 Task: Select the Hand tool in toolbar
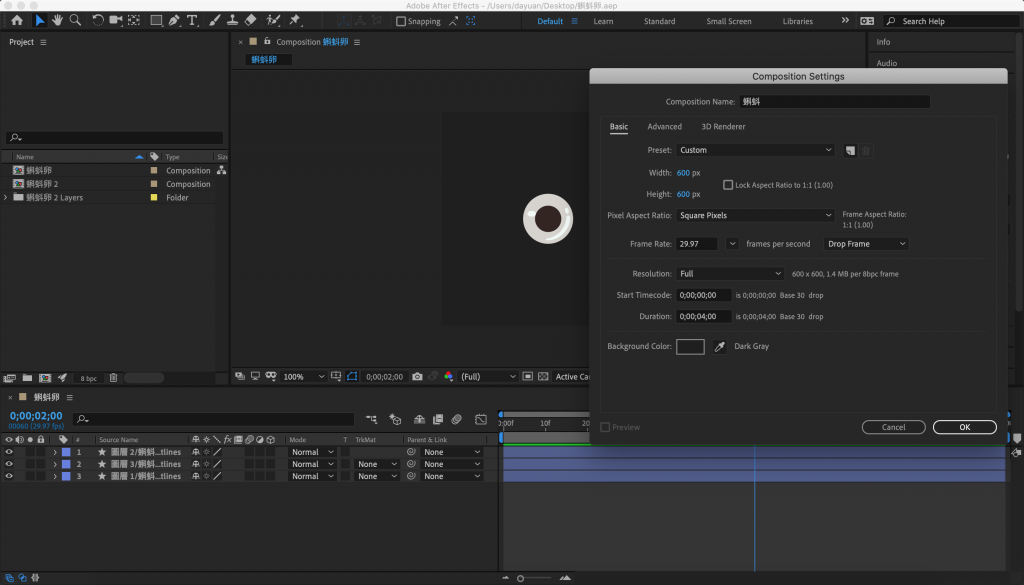pos(58,20)
